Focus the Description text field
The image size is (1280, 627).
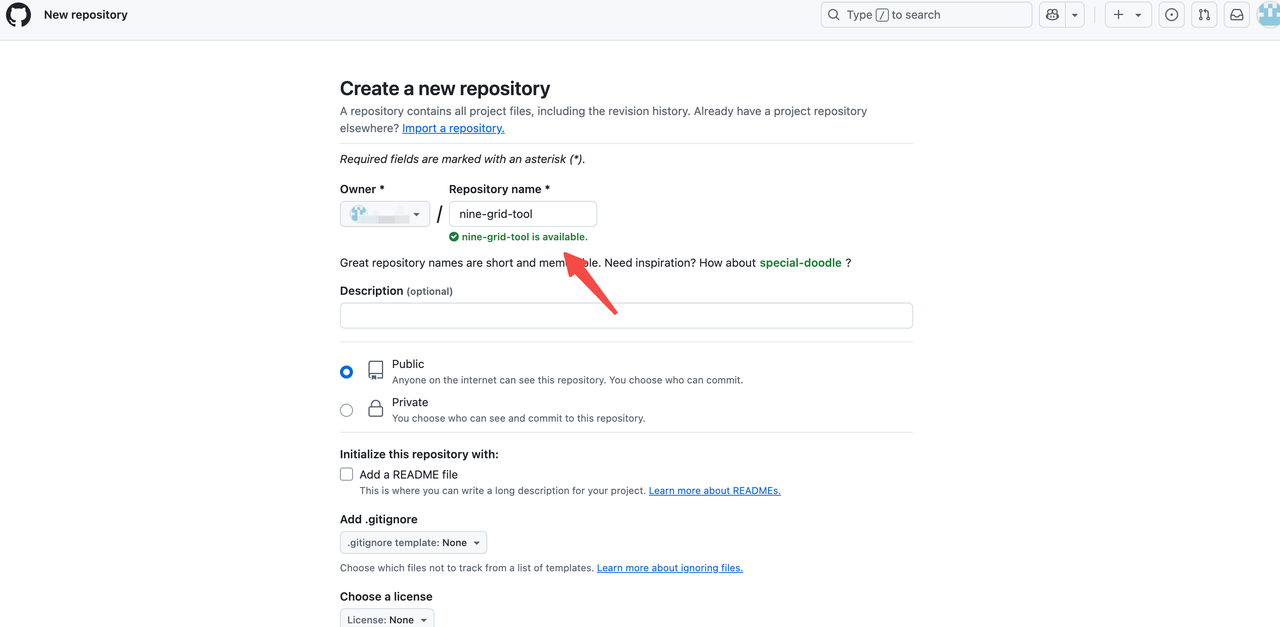tap(626, 316)
